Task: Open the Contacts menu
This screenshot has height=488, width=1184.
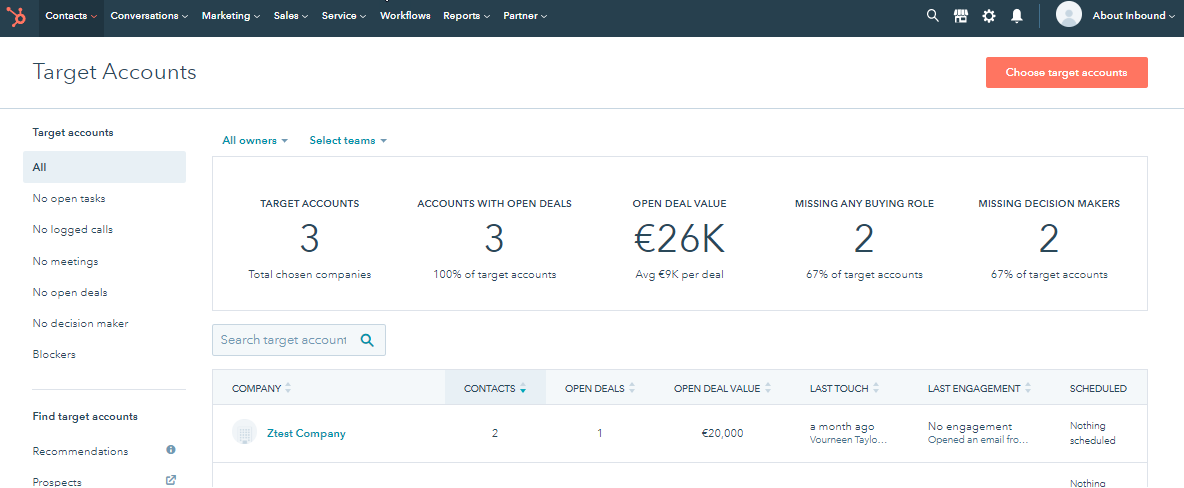Action: pyautogui.click(x=71, y=16)
